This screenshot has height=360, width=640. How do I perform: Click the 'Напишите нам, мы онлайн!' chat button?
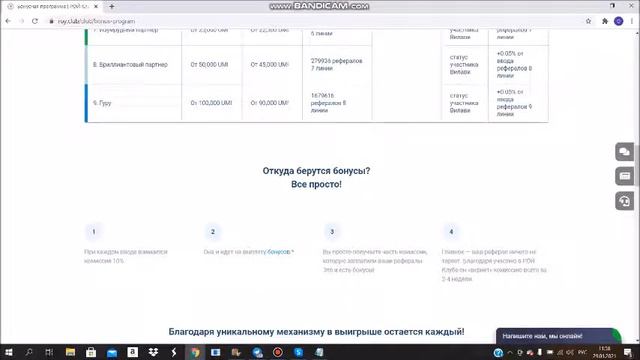point(558,336)
